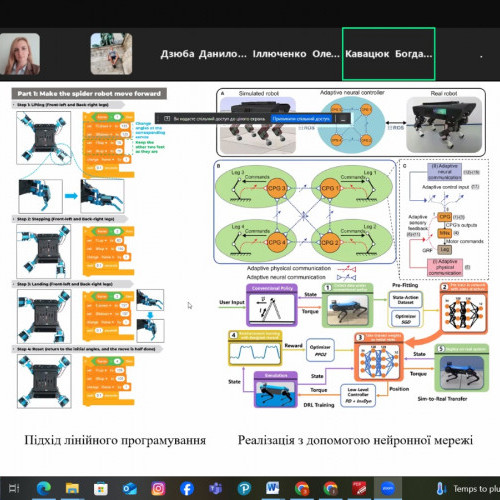This screenshot has height=500, width=500.
Task: Open the weather widget showing Temps
Action: [x=468, y=489]
